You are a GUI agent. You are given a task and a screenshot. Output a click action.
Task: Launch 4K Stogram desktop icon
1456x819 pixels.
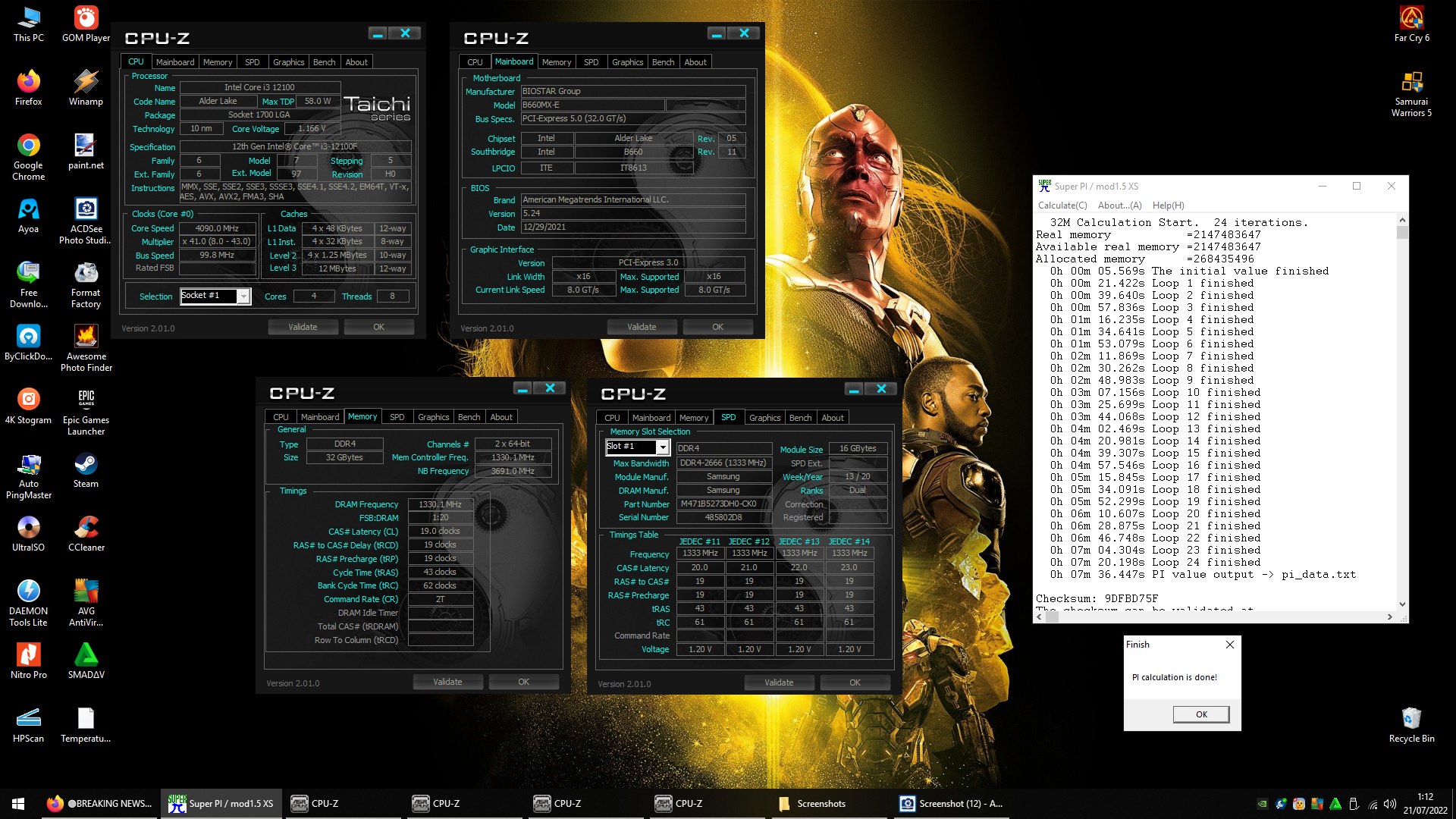29,406
